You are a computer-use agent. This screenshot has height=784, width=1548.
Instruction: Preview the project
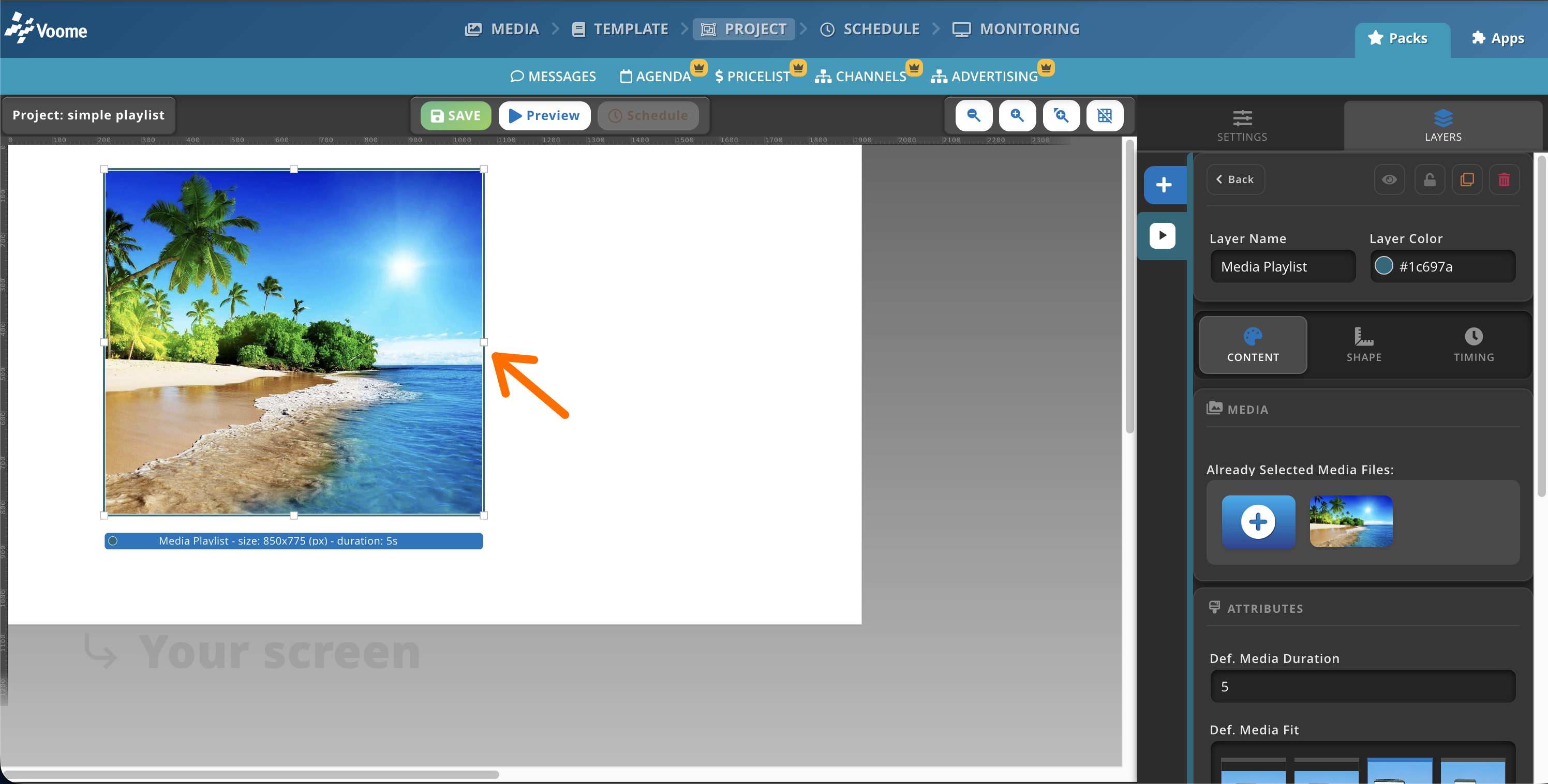coord(544,115)
